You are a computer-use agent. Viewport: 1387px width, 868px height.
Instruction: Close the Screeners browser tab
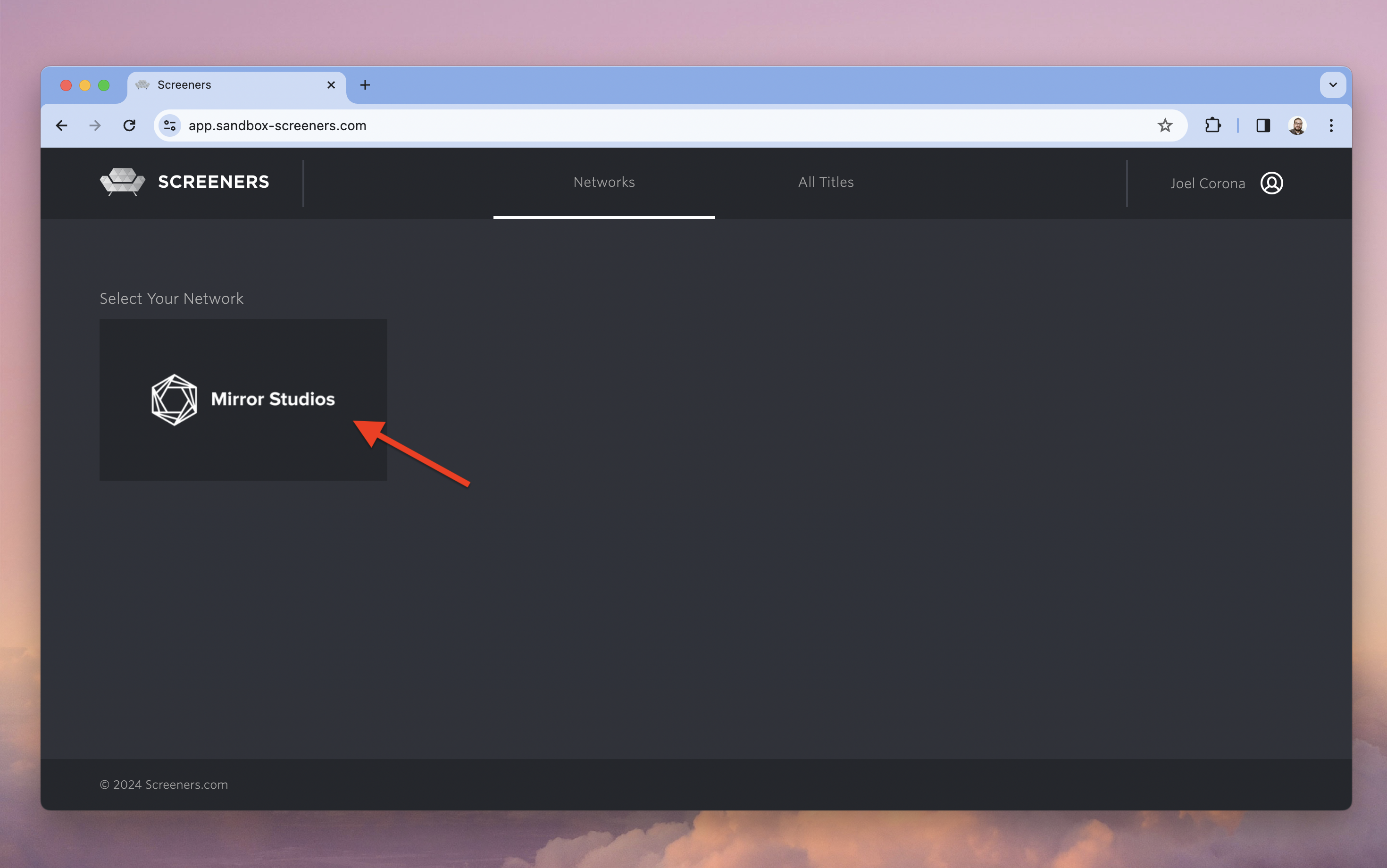click(331, 85)
